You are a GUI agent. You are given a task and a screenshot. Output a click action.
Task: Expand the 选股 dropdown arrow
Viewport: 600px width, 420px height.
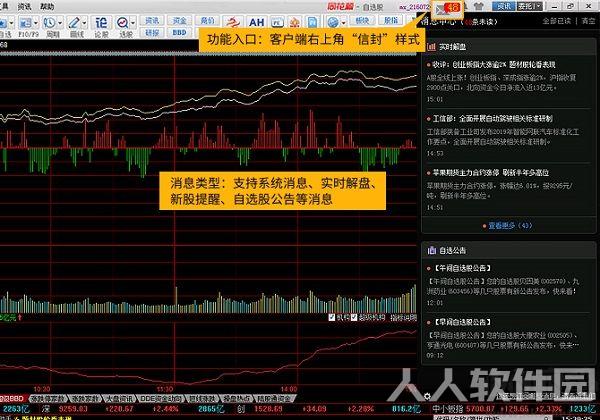[133, 23]
